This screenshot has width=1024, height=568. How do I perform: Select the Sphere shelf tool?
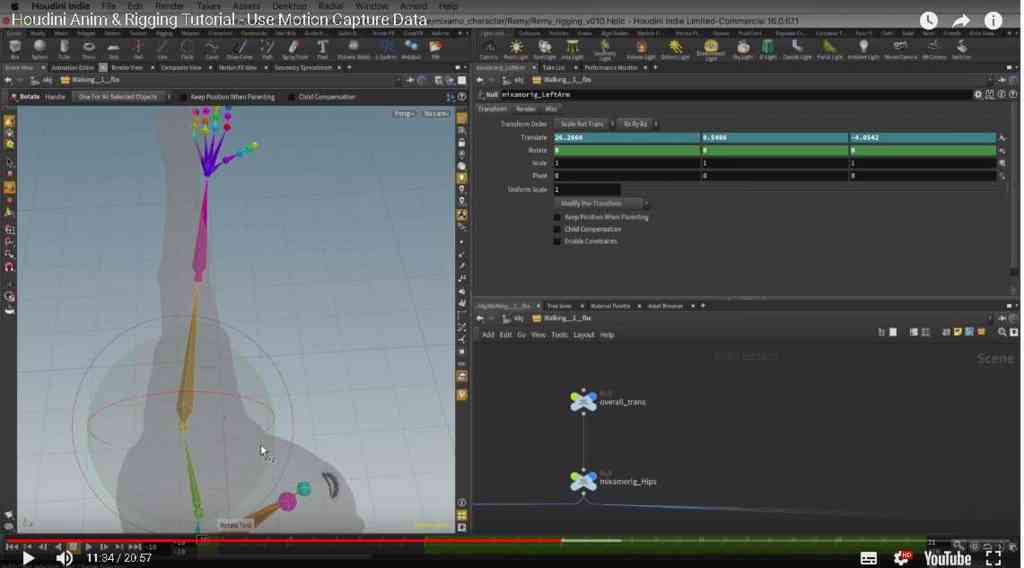click(39, 48)
